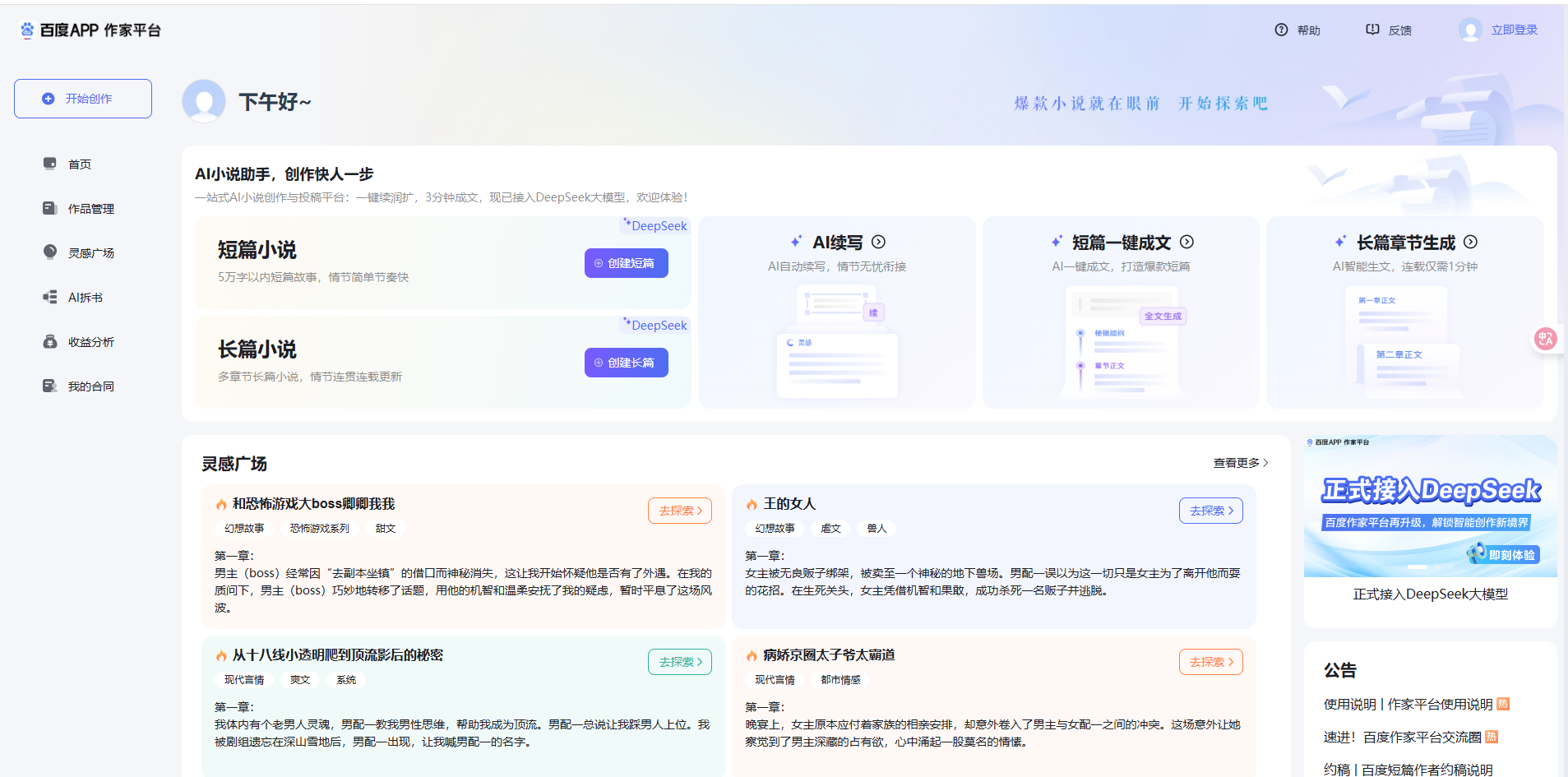Image resolution: width=1568 pixels, height=777 pixels.
Task: Click the avatar icon beside 立即登录
Action: coord(1470,30)
